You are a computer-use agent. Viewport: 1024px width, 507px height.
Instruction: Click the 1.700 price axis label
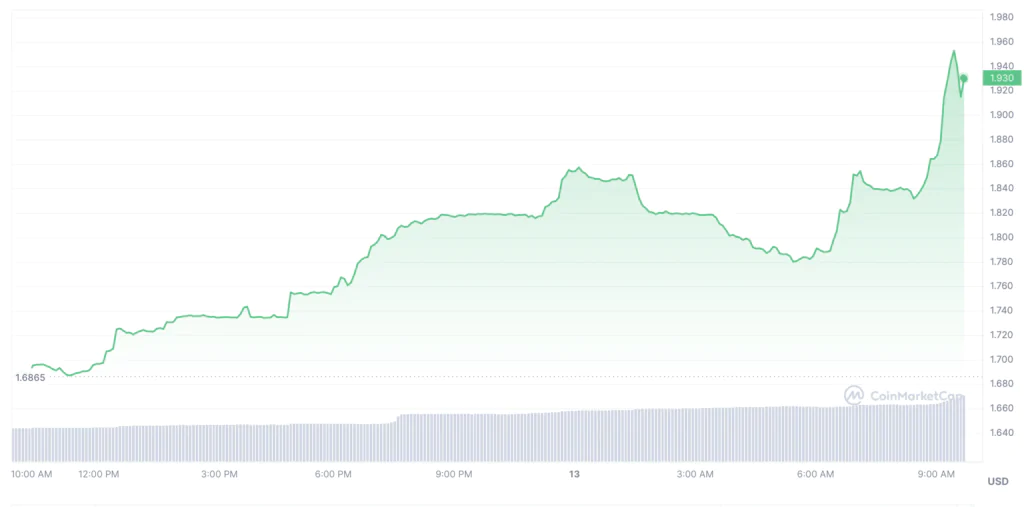pos(1001,359)
